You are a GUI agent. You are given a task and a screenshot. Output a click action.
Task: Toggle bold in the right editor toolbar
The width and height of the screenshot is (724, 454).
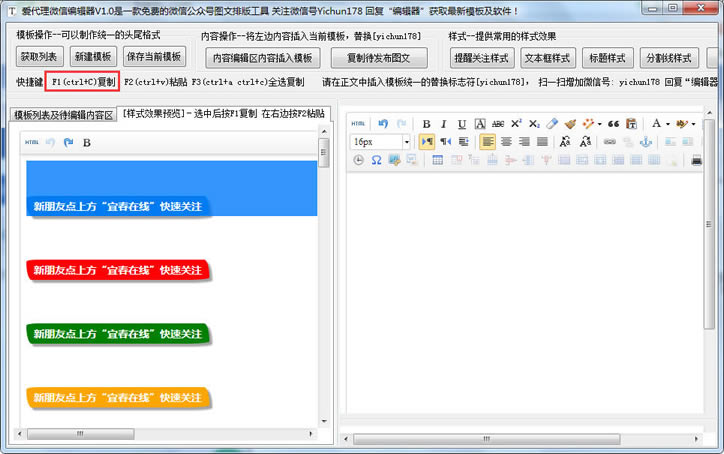[427, 124]
